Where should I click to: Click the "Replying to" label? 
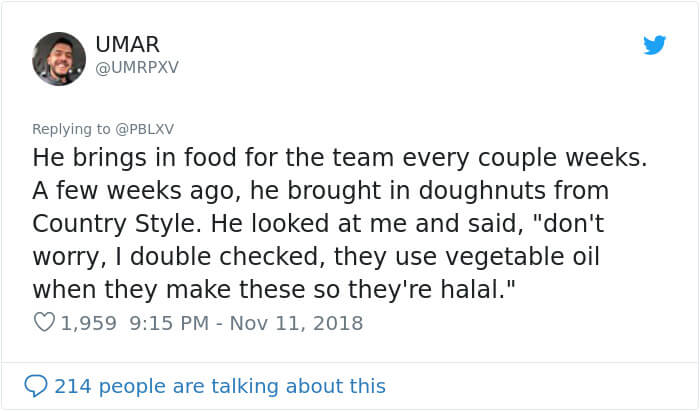coord(74,130)
